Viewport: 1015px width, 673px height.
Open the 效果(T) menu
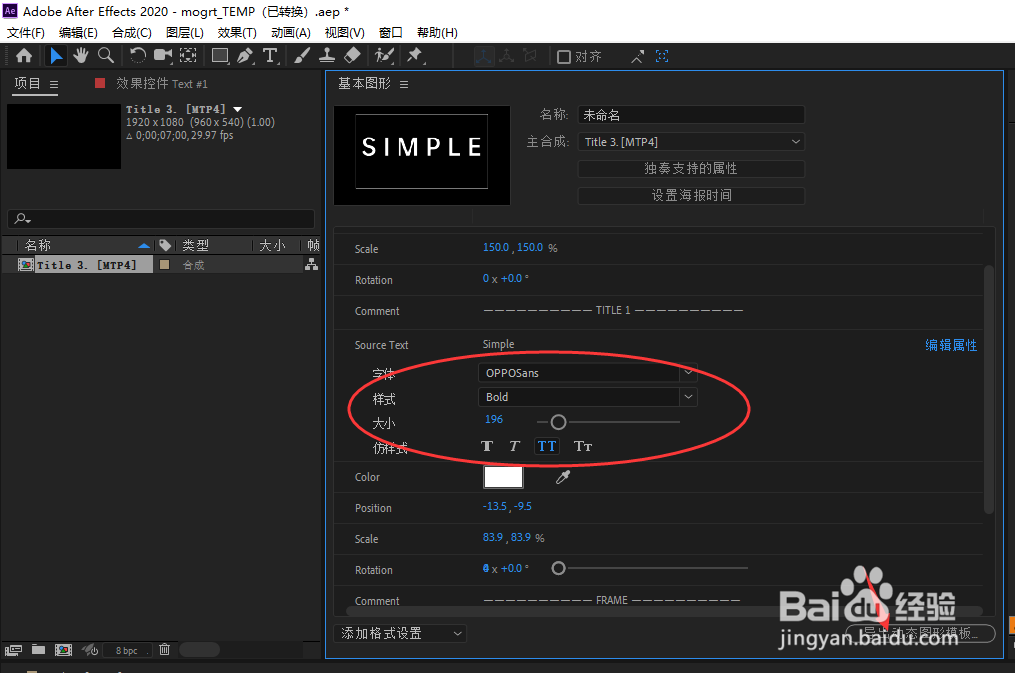coord(236,32)
